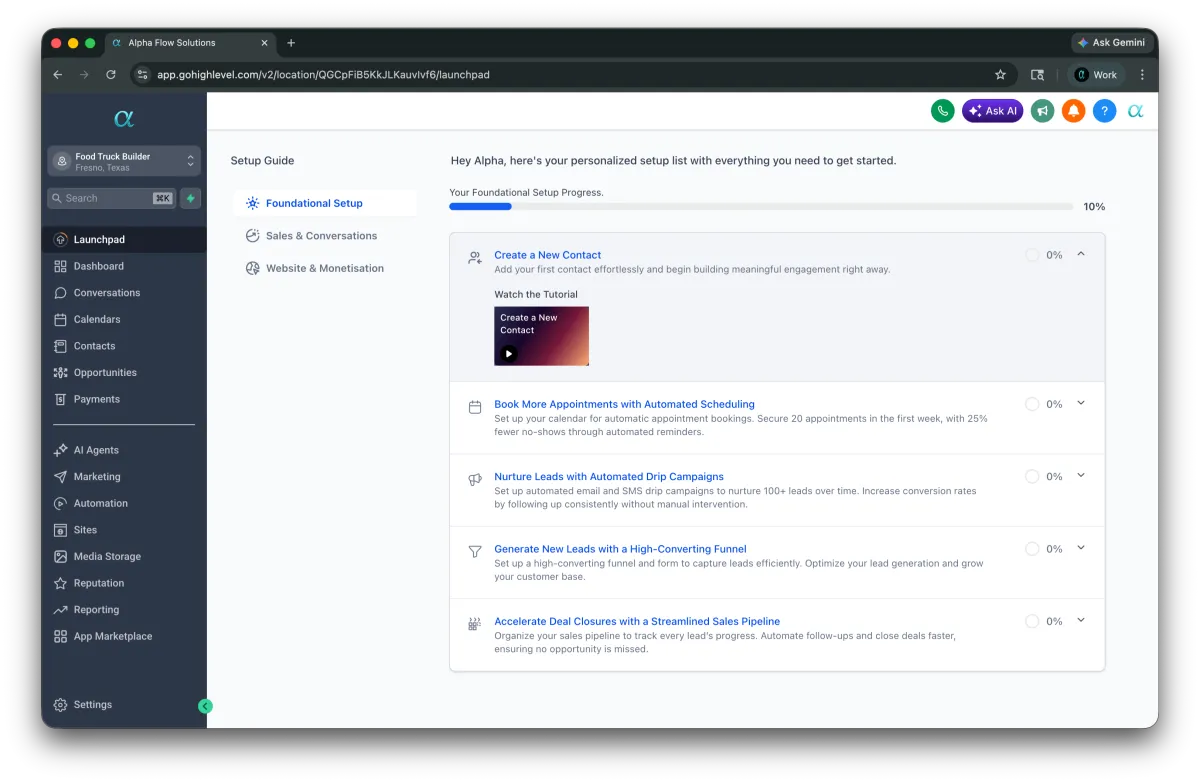Reload the page in browser
The image size is (1200, 783).
click(x=111, y=75)
